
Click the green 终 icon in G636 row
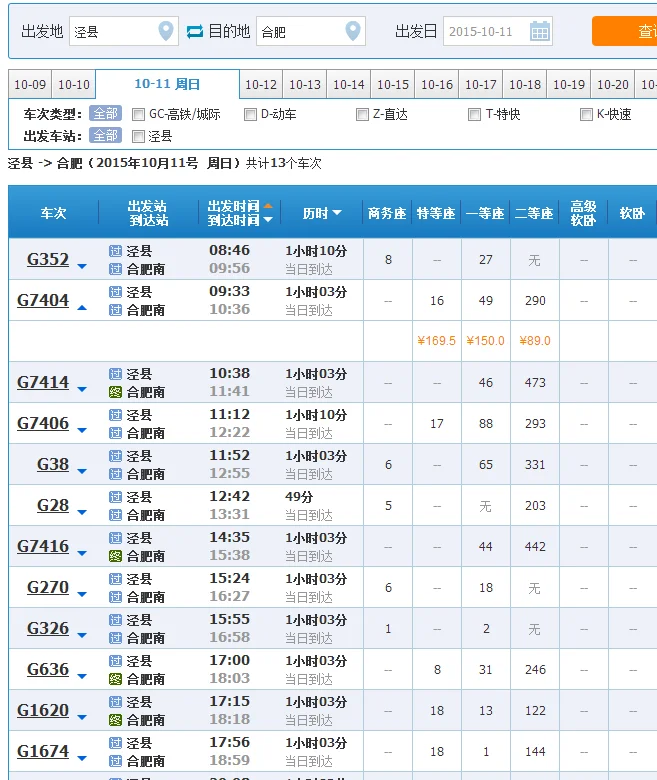[115, 679]
